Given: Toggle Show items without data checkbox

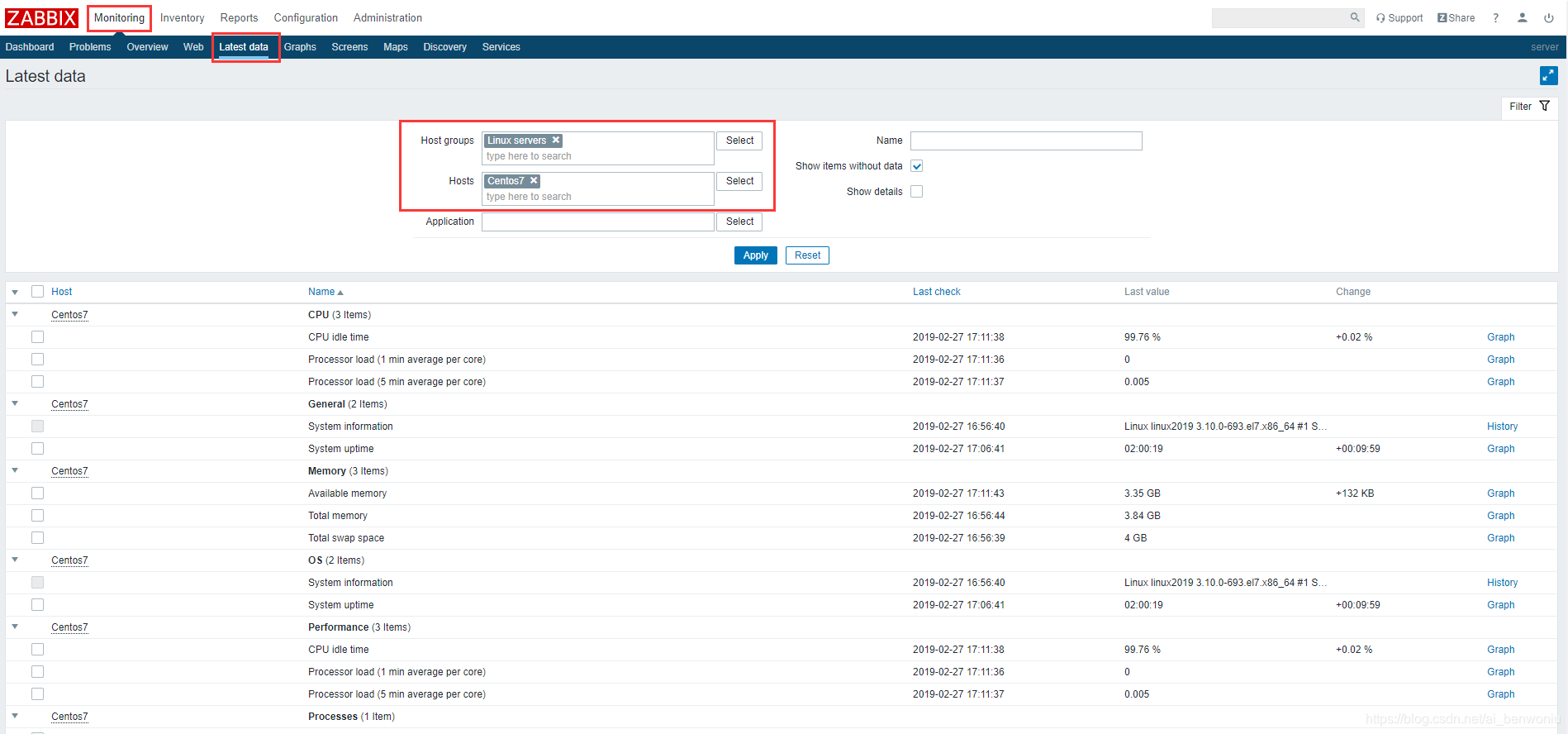Looking at the screenshot, I should [x=916, y=166].
